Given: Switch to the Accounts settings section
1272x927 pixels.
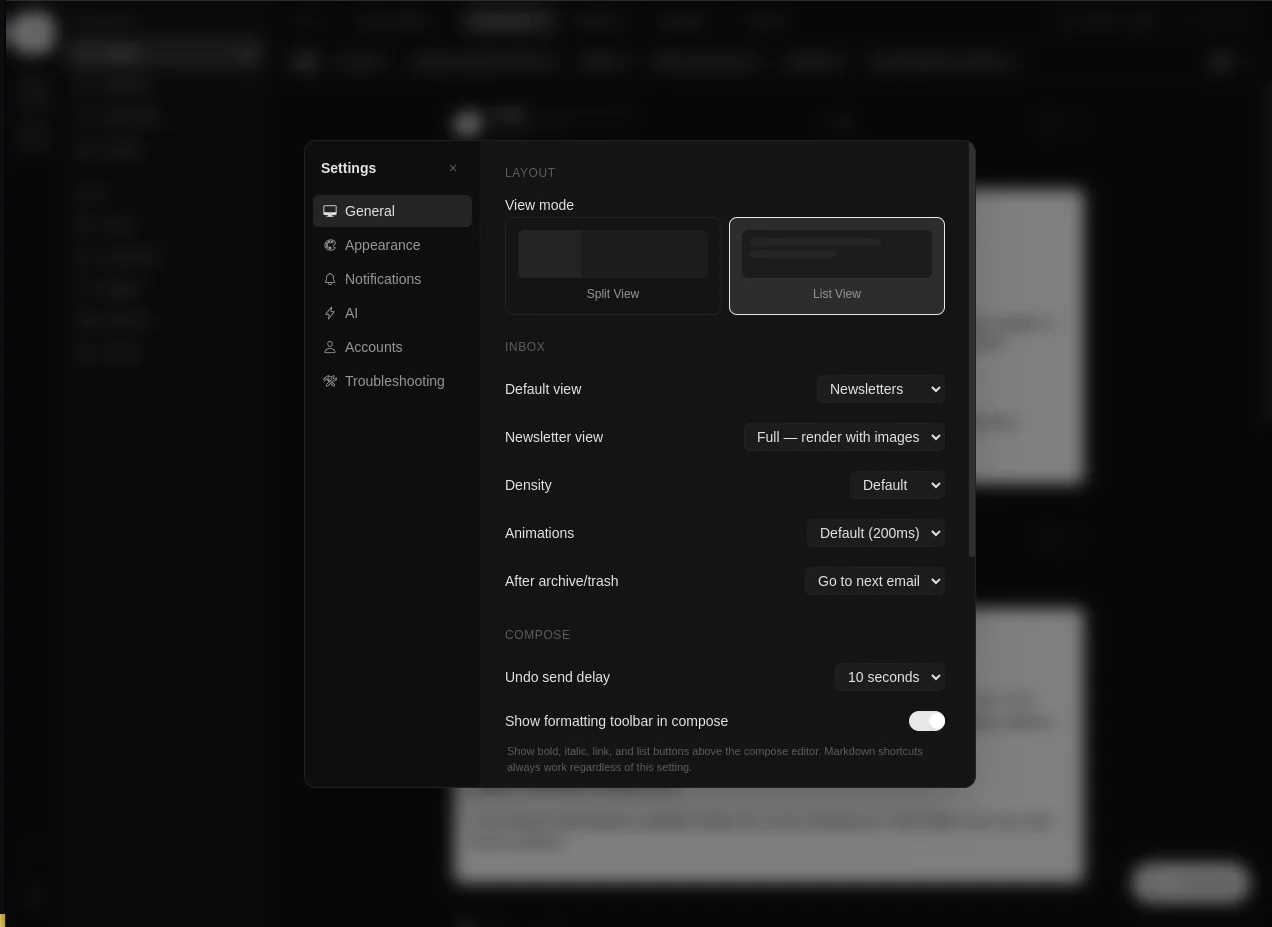Looking at the screenshot, I should (373, 347).
